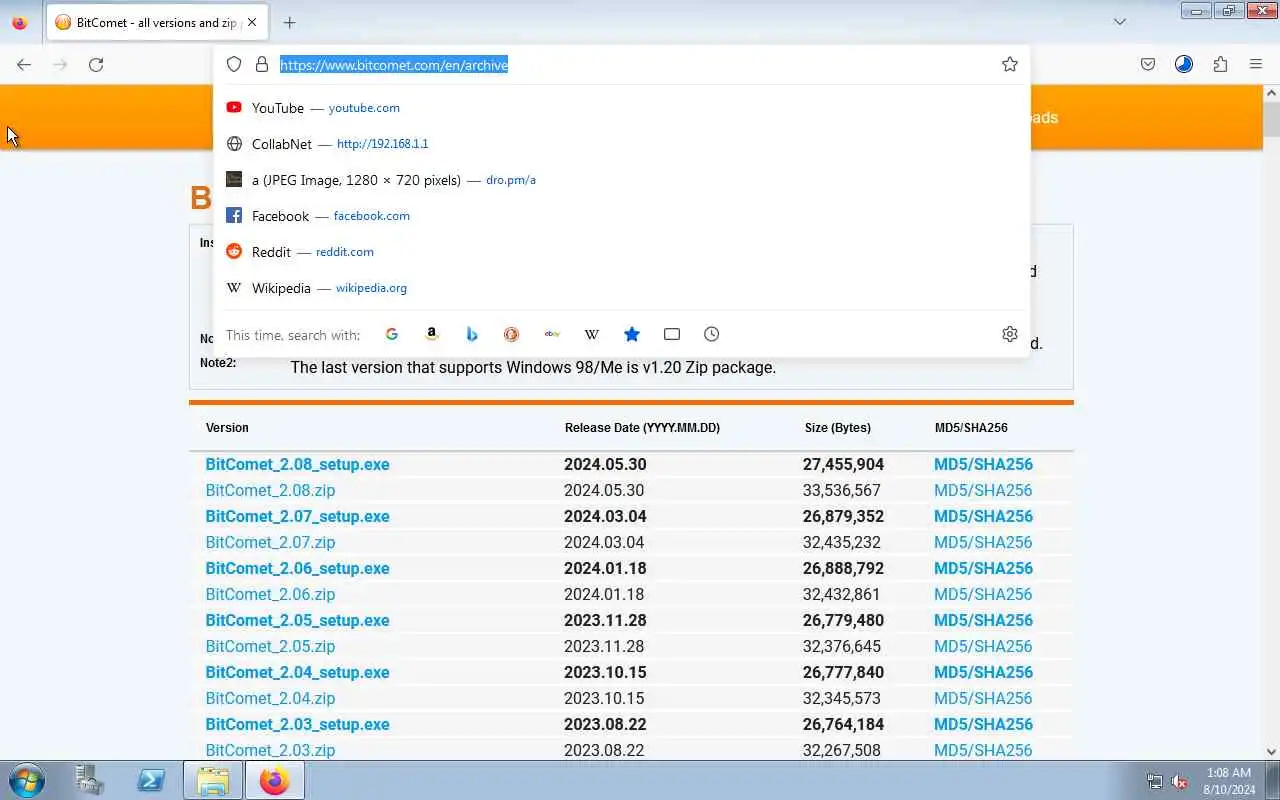Search history this time

click(712, 334)
